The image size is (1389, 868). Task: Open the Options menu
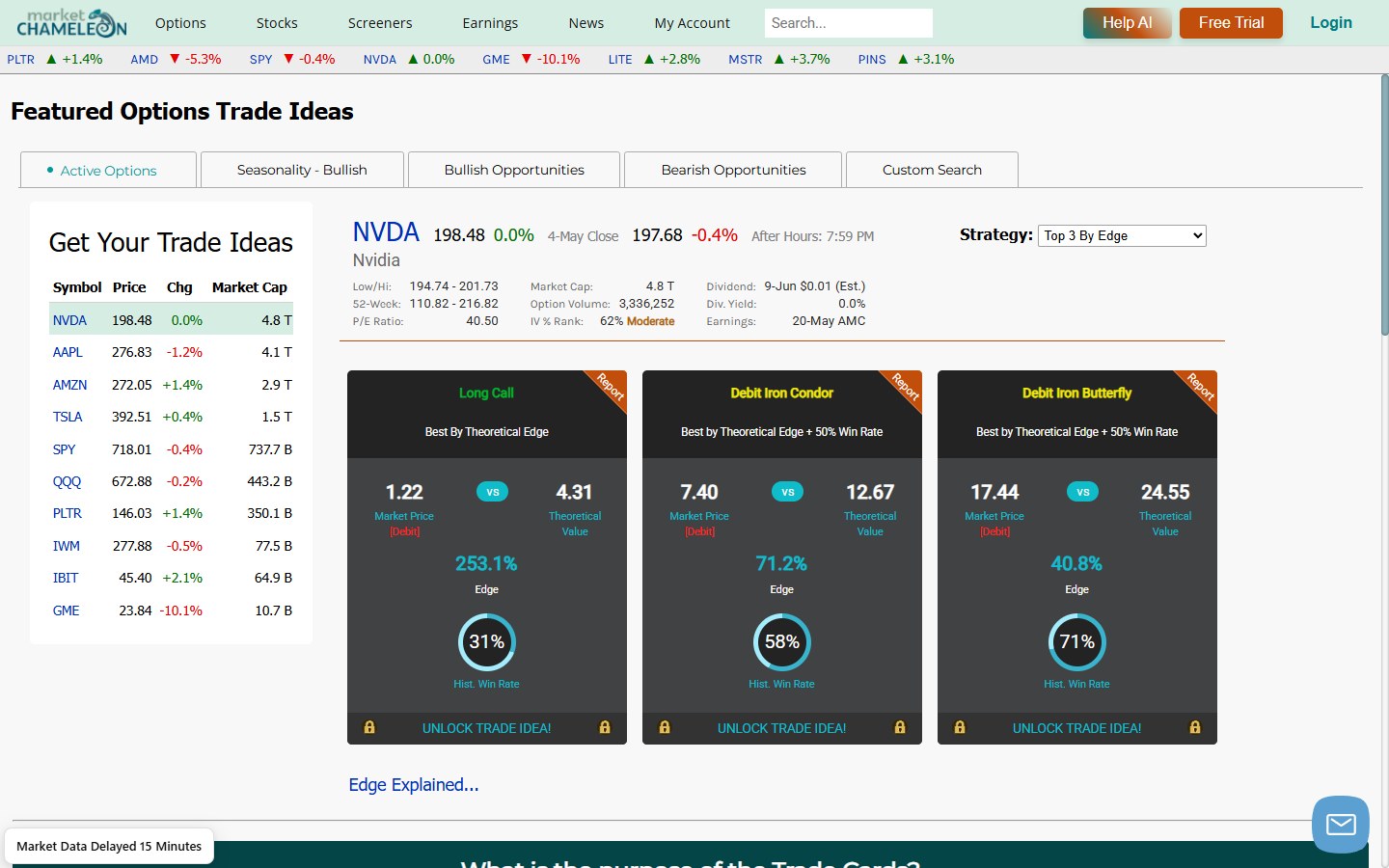180,23
